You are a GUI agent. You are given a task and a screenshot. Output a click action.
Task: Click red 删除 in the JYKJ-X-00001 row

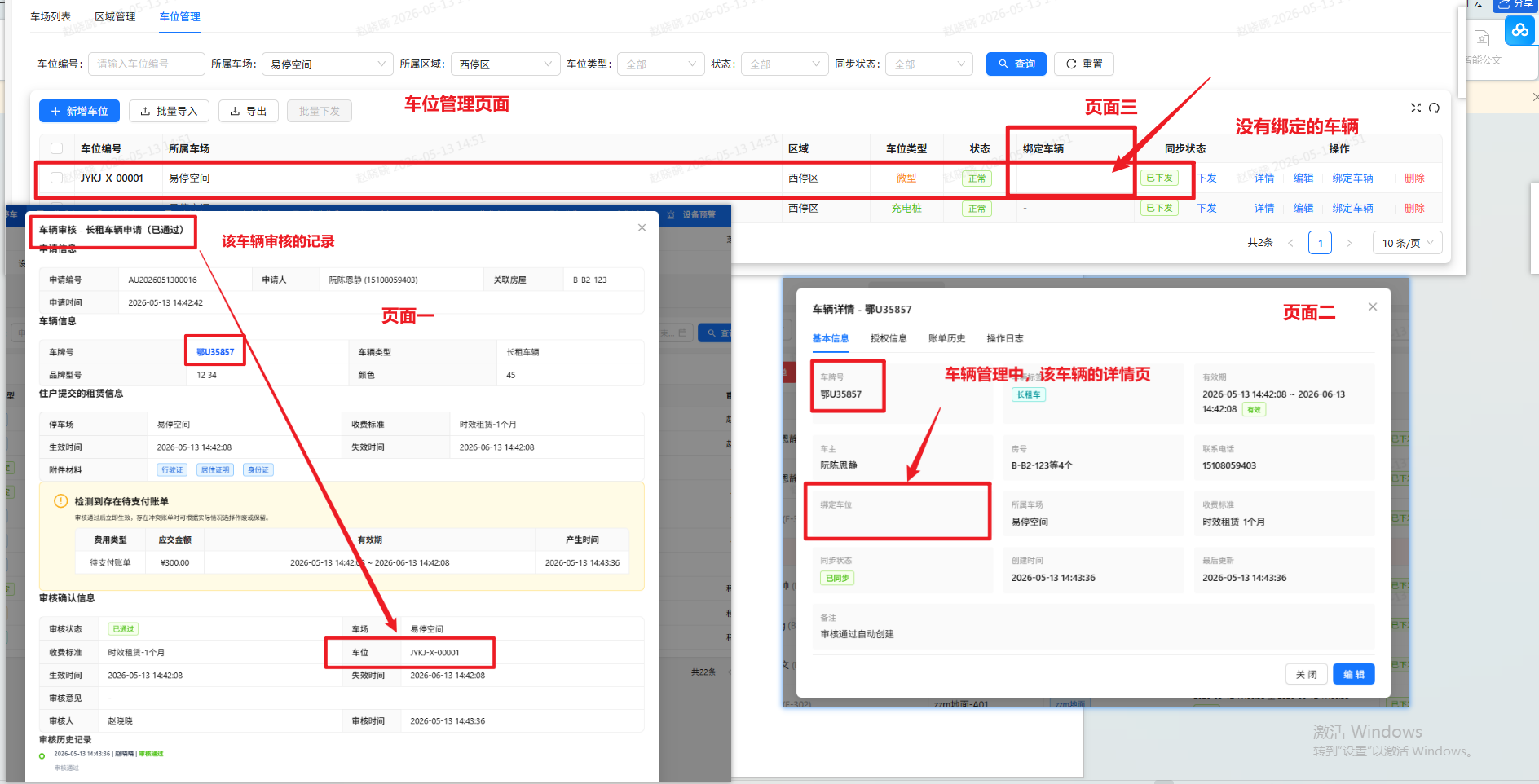[x=1414, y=178]
